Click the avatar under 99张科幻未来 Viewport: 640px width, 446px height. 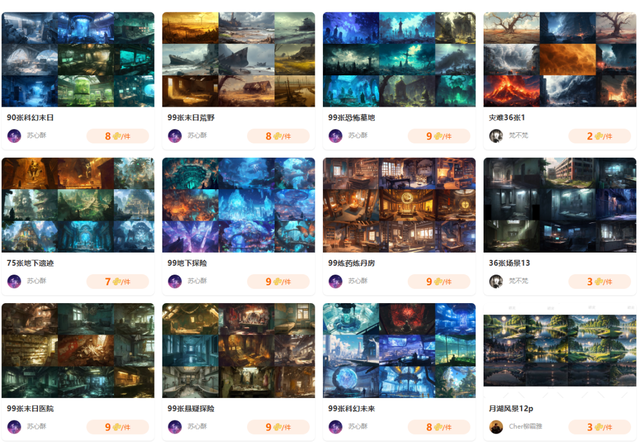[336, 427]
